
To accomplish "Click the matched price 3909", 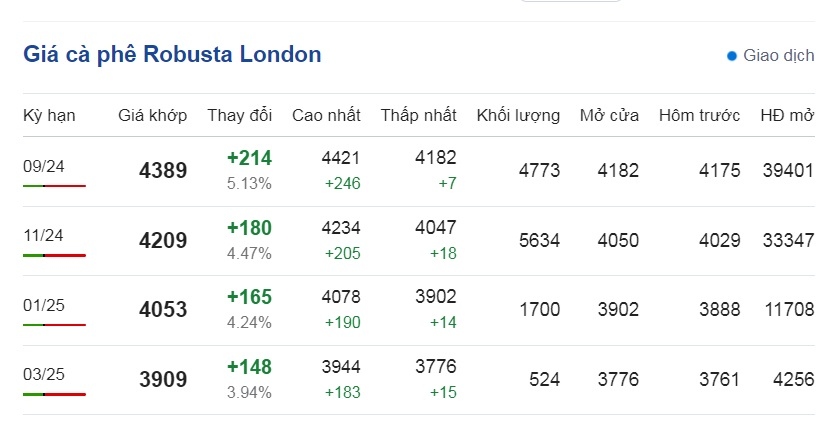I will 164,379.
